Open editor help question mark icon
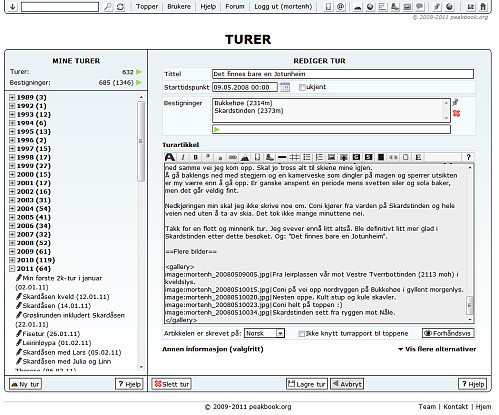Screen dimensions: 499x415 [468, 157]
